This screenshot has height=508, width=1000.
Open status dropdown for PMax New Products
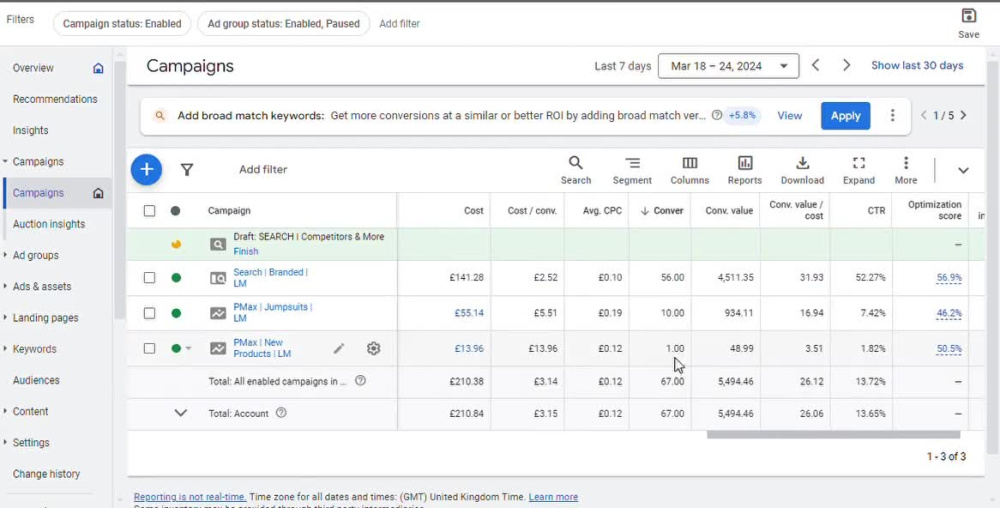[x=188, y=349]
